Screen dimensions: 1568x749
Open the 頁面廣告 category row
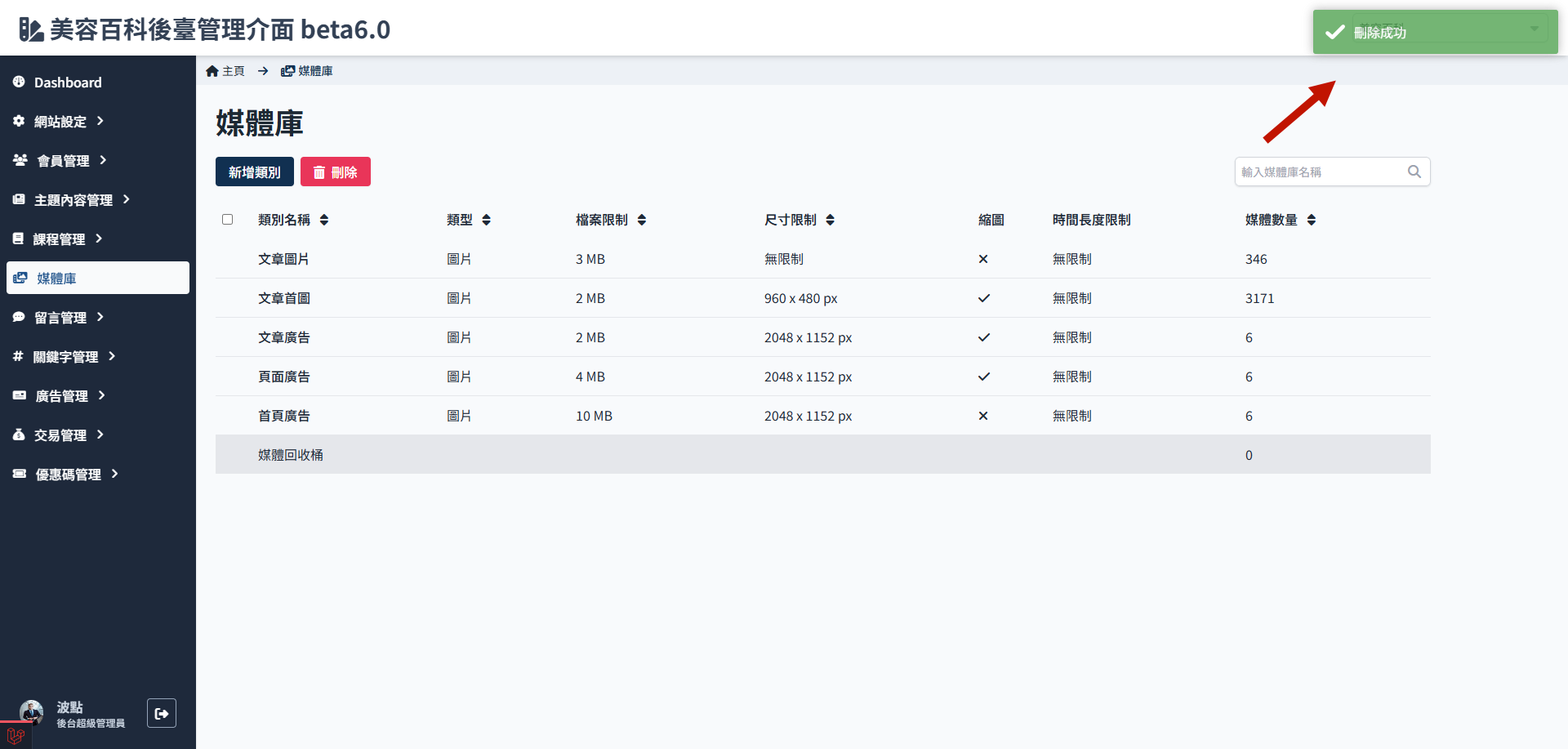pos(823,377)
